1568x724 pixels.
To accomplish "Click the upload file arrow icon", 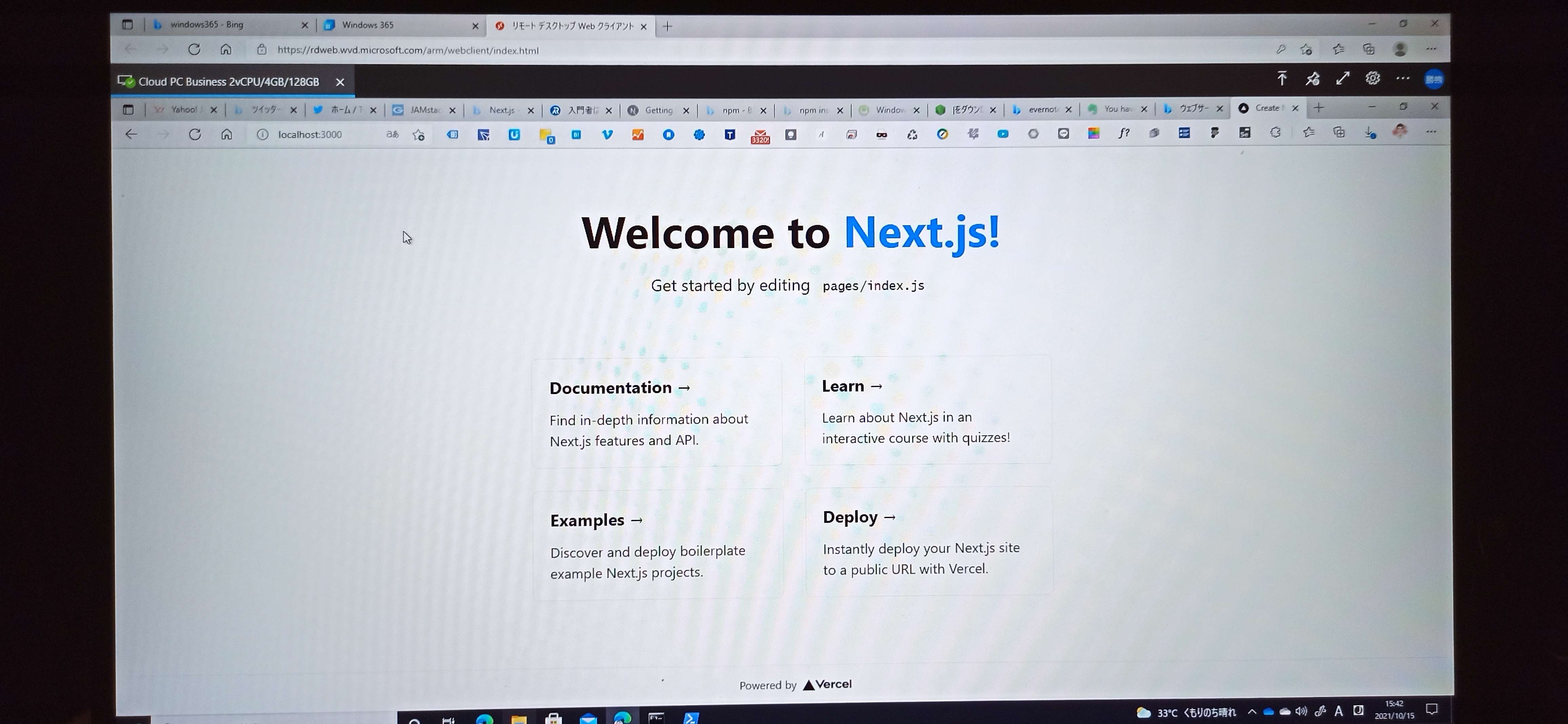I will point(1282,79).
